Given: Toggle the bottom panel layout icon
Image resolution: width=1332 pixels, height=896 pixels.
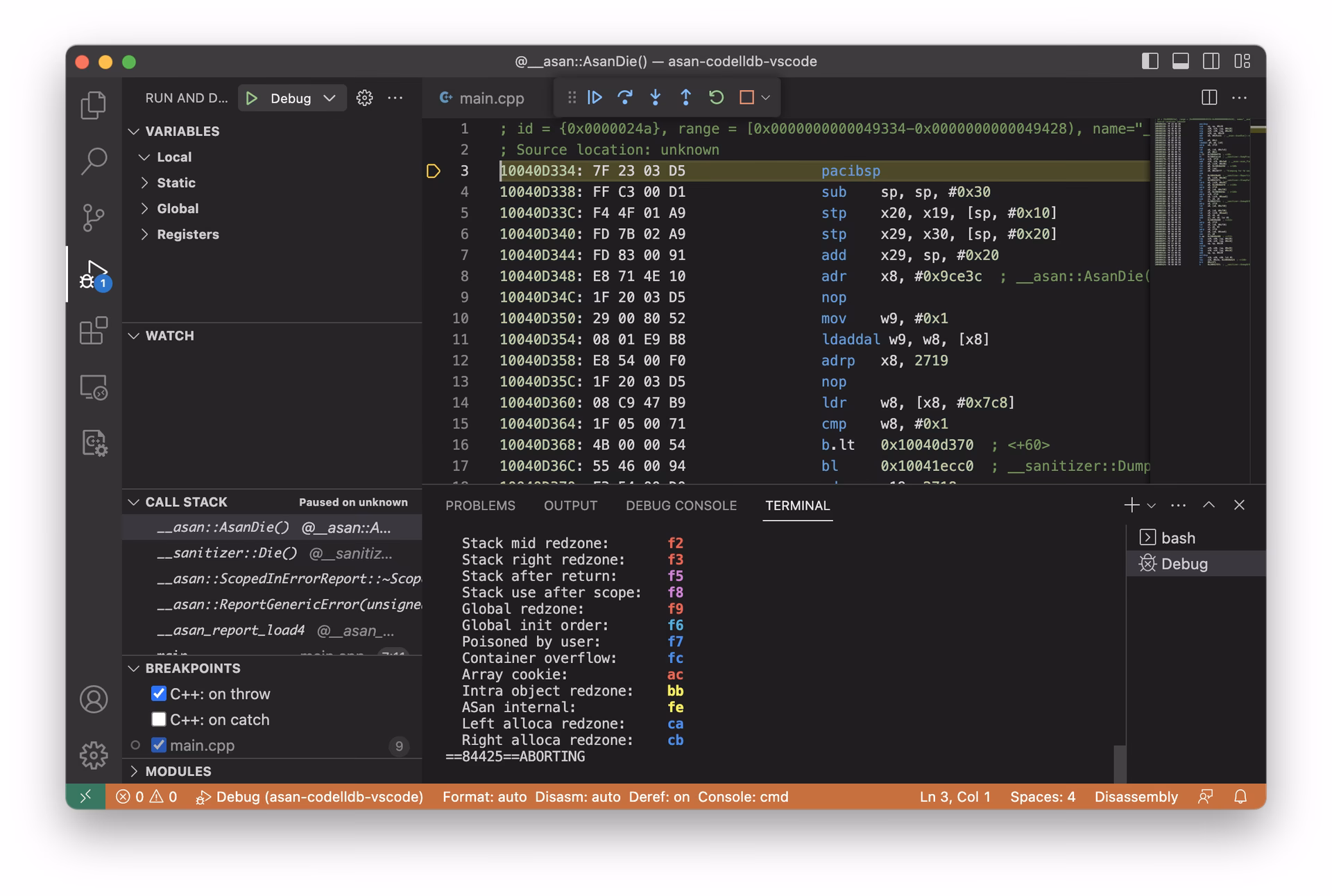Looking at the screenshot, I should pyautogui.click(x=1181, y=61).
